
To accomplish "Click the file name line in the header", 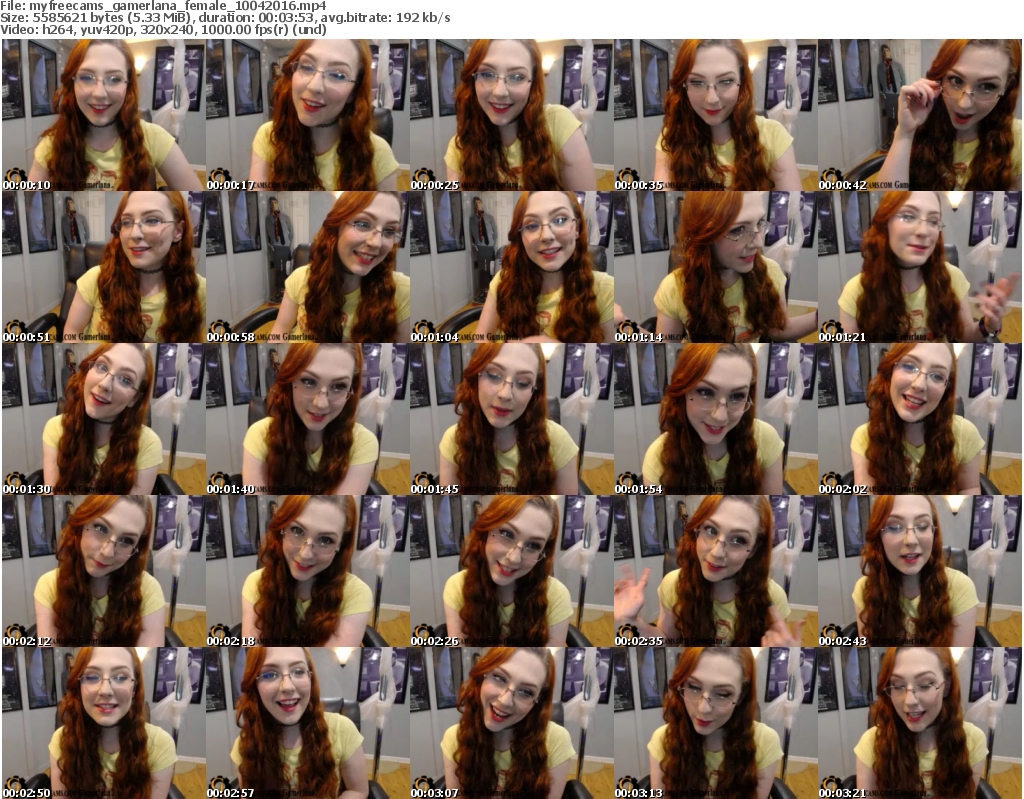I will pos(166,5).
